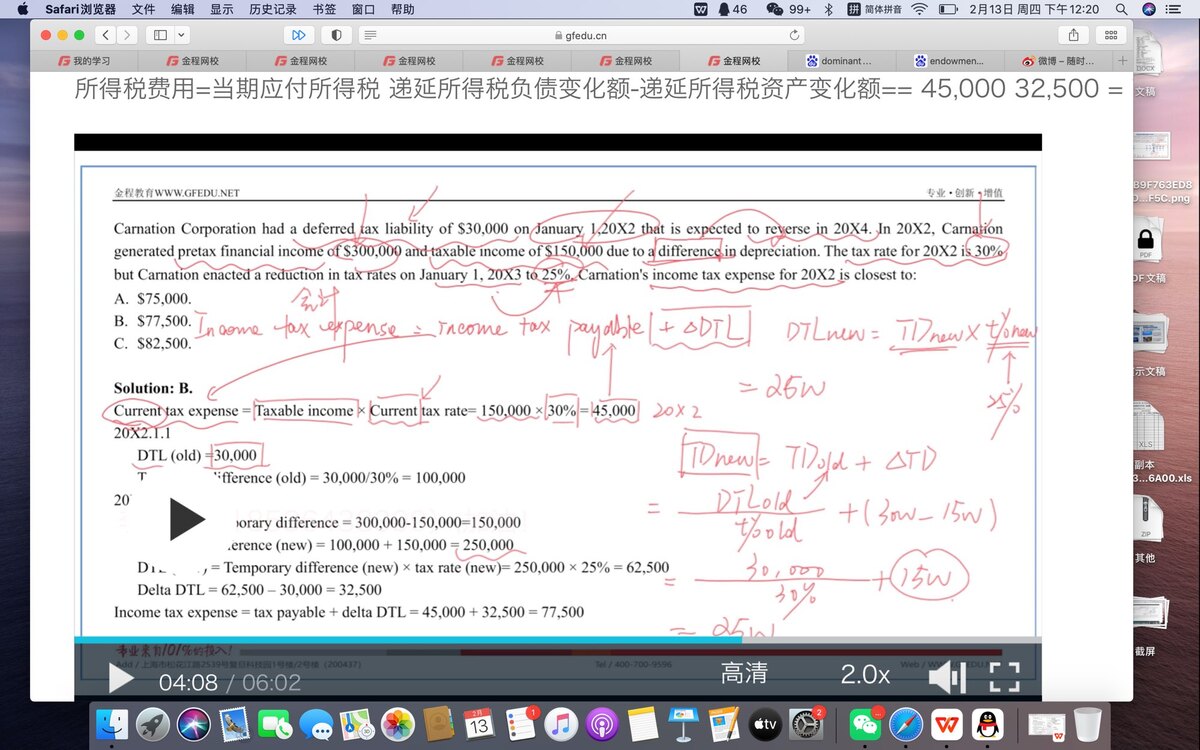Screen dimensions: 1200x750
Task: Open Siri from the menu bar
Action: click(x=1149, y=9)
